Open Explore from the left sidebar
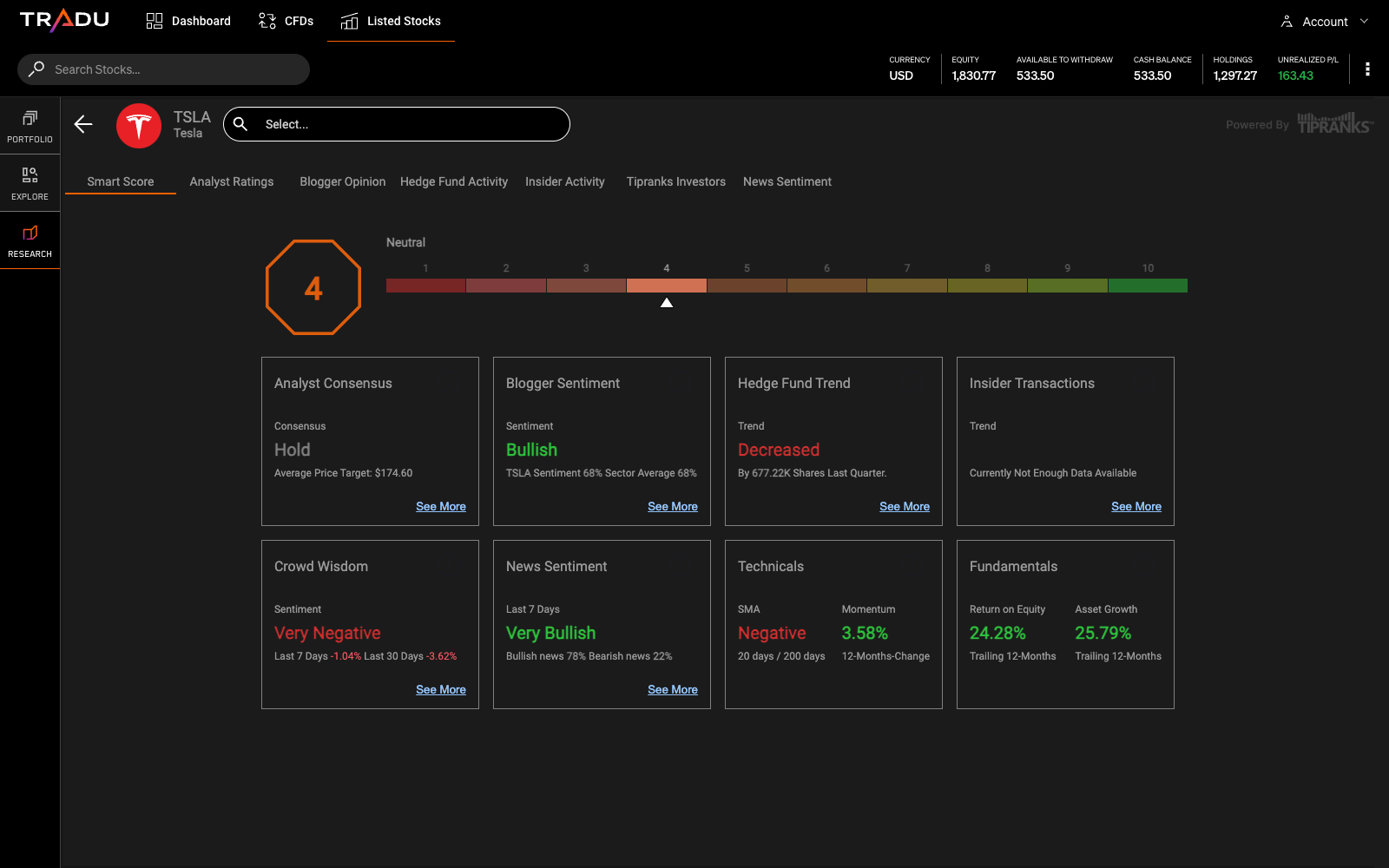Viewport: 1389px width, 868px height. pos(30,183)
